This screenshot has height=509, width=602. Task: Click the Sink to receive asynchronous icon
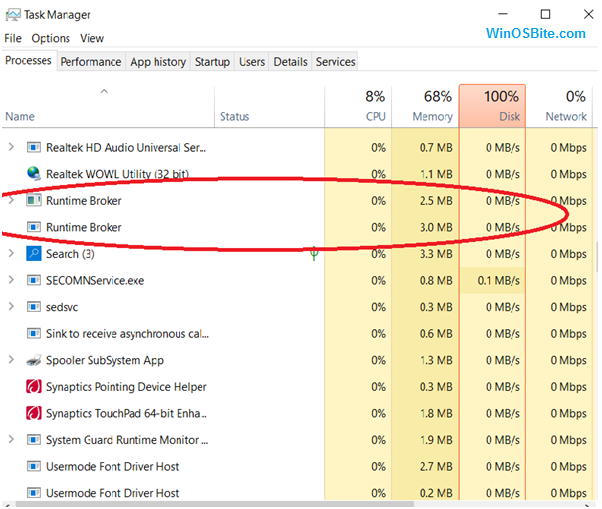[34, 333]
